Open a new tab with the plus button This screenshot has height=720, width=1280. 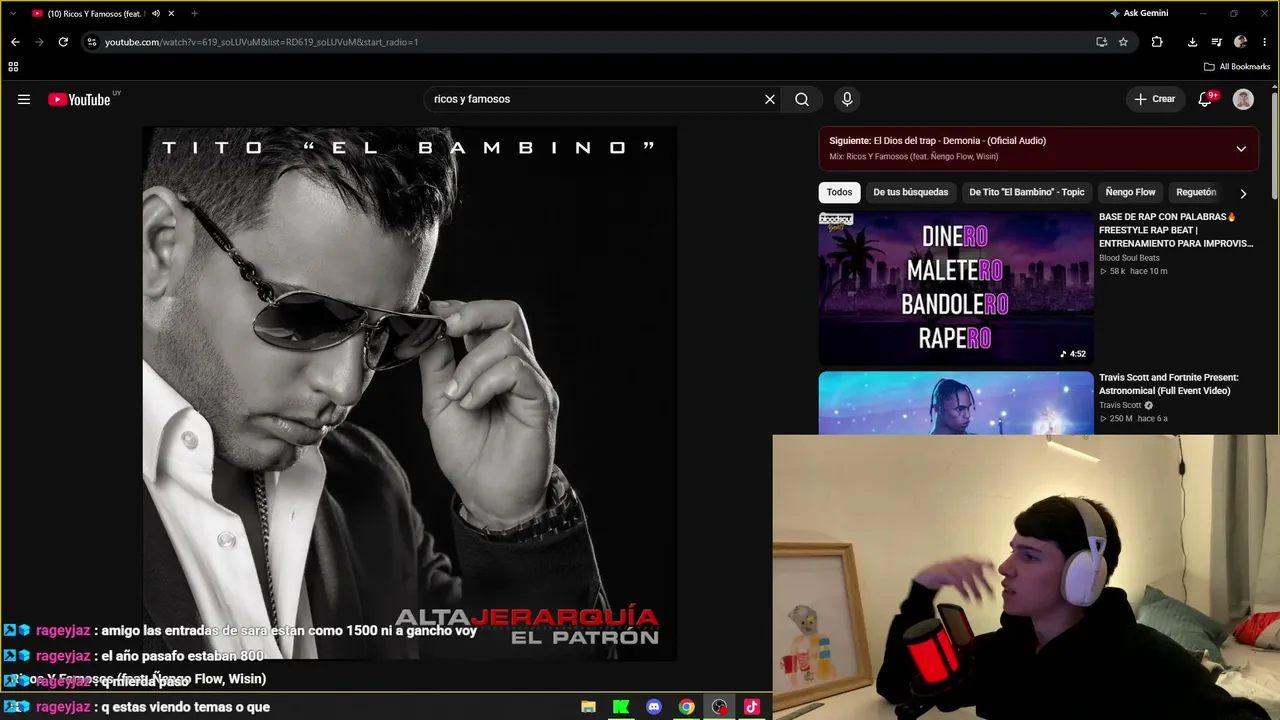(194, 14)
